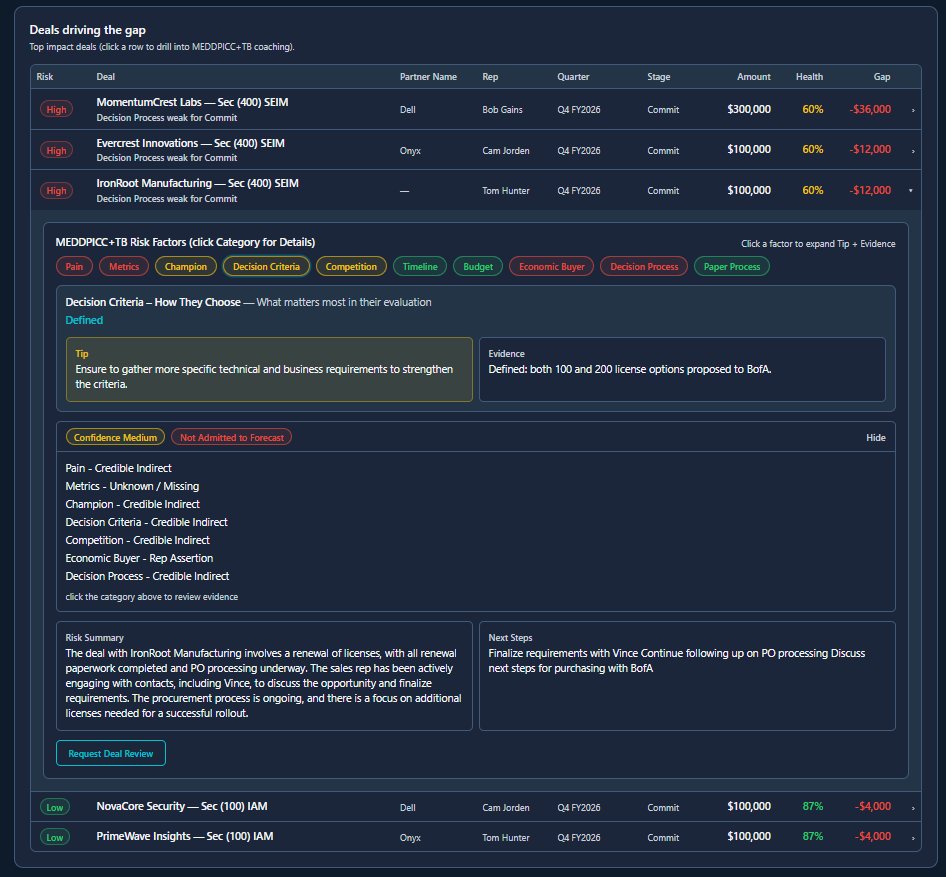
Task: Select the Pain risk factor pill
Action: tap(74, 266)
